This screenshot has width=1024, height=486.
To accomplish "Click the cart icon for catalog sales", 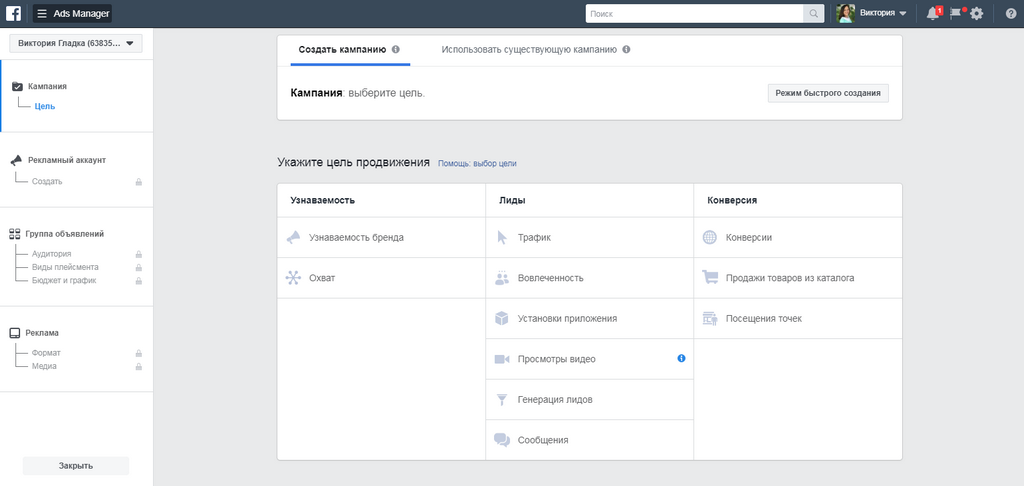I will [x=710, y=278].
